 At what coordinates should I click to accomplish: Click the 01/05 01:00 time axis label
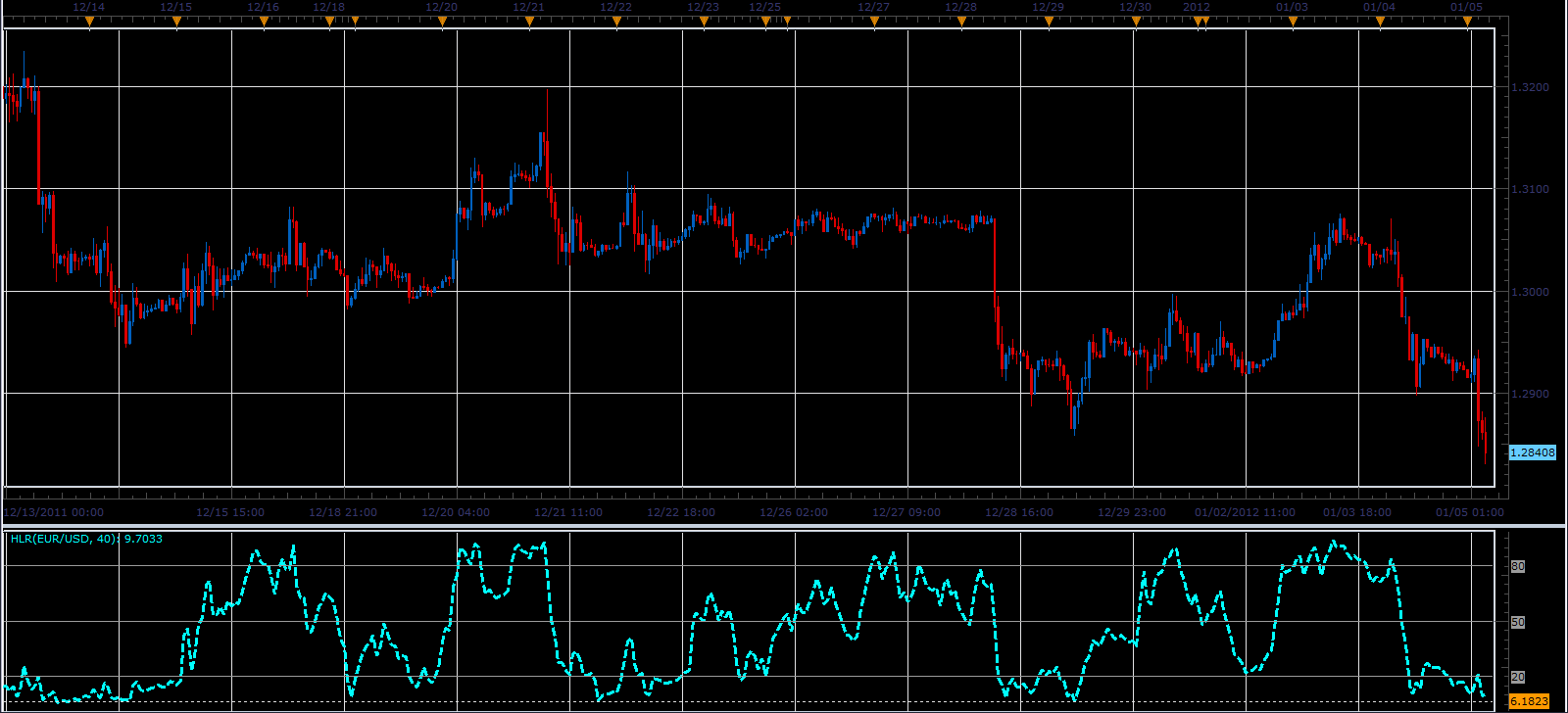click(1470, 512)
